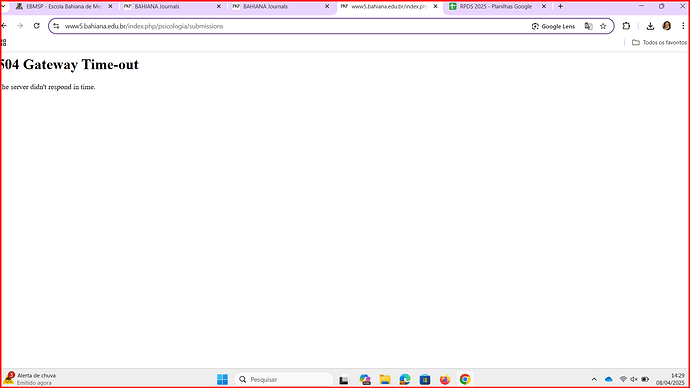This screenshot has height=388, width=690.
Task: Open Wi-Fi network settings in tray
Action: tap(623, 379)
